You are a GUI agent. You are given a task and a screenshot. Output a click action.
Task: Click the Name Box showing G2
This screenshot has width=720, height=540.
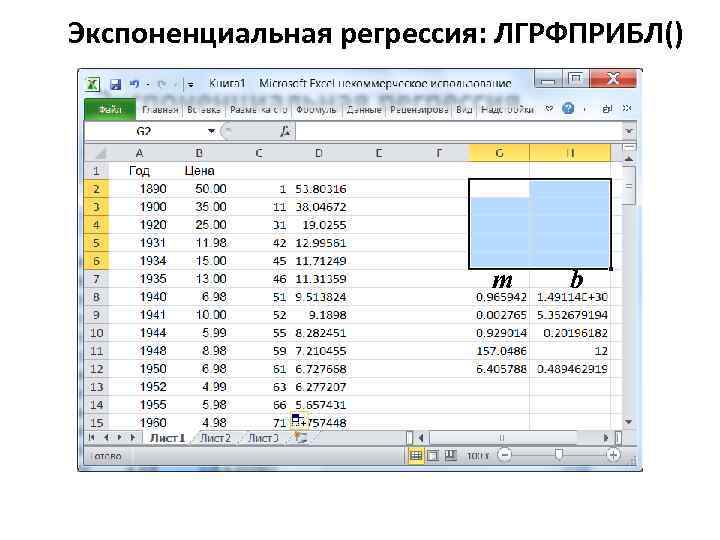(145, 131)
